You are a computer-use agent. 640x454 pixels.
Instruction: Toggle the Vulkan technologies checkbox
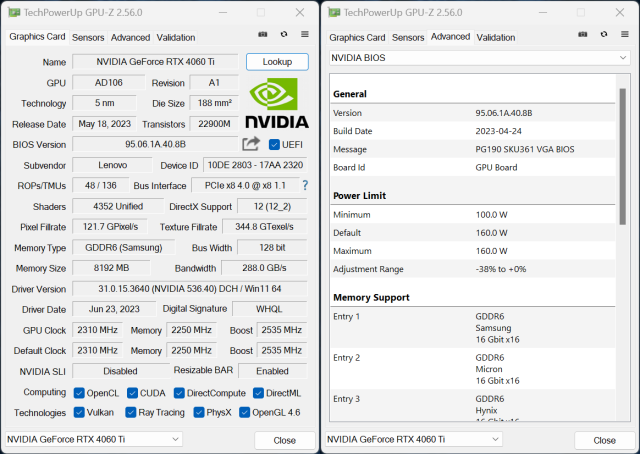click(78, 412)
